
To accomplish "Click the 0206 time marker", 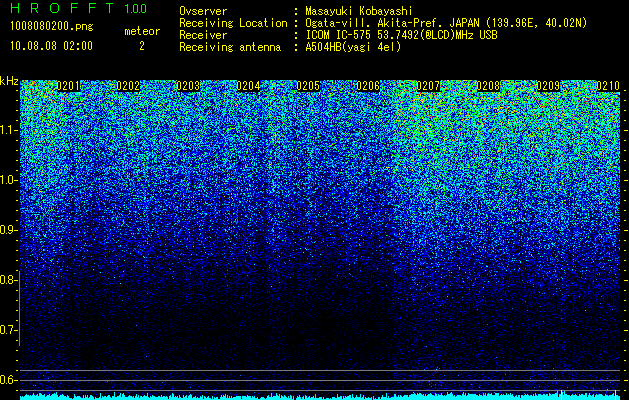I will point(368,86).
